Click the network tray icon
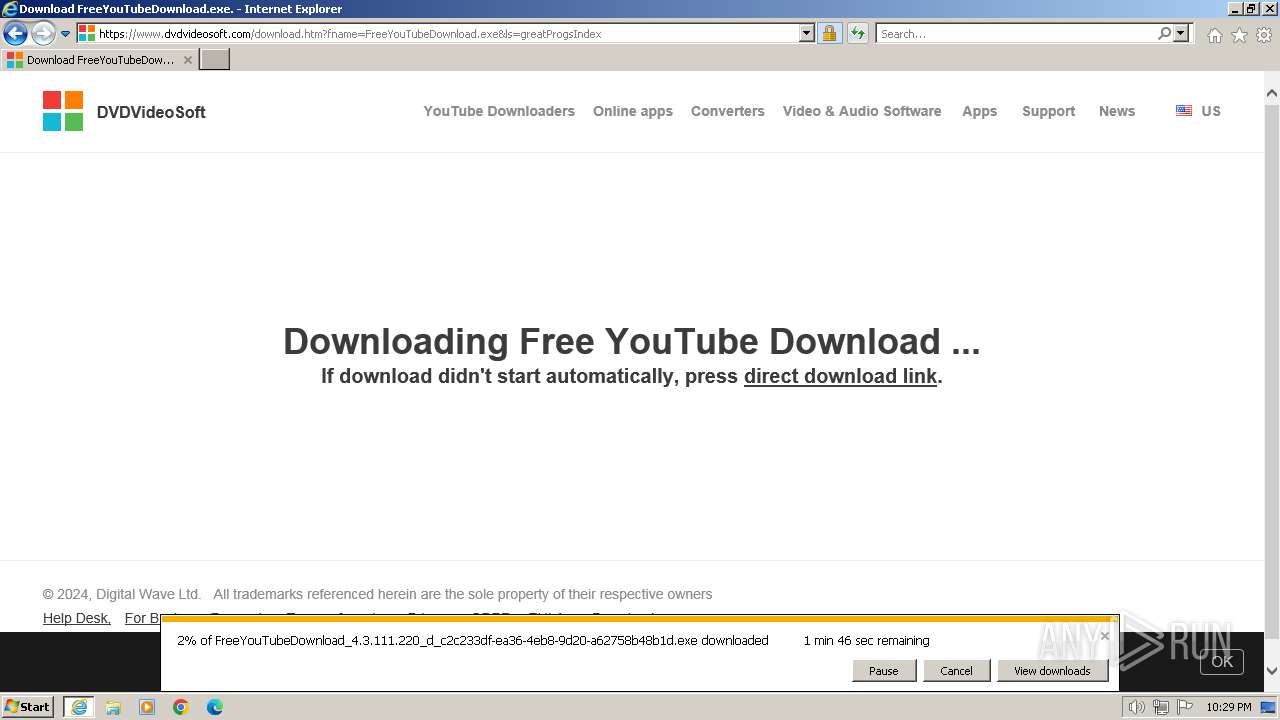 [1161, 707]
